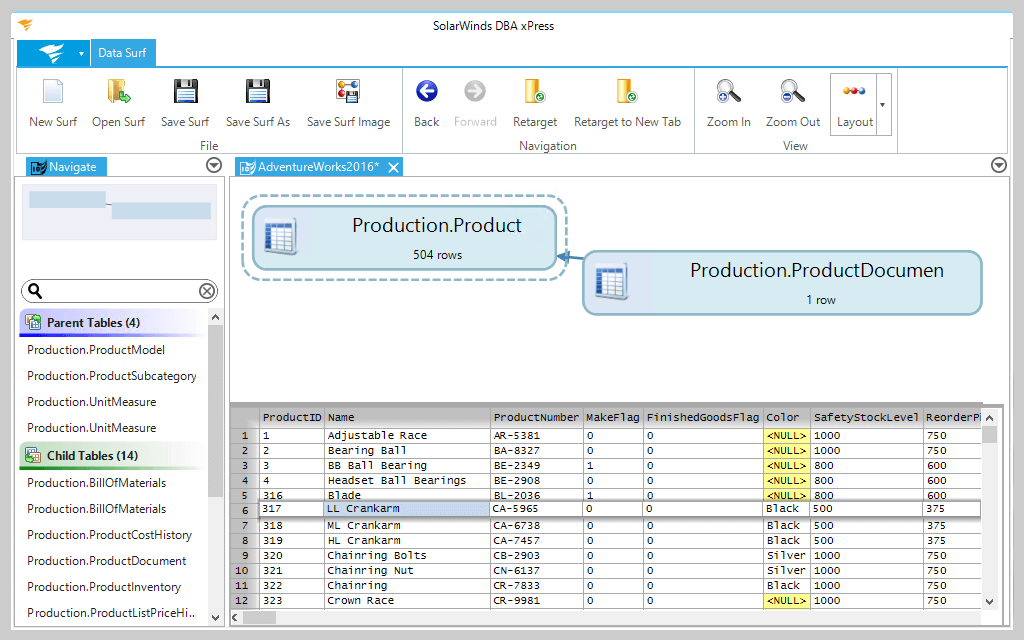1024x640 pixels.
Task: Click Save Surf As icon
Action: (x=258, y=93)
